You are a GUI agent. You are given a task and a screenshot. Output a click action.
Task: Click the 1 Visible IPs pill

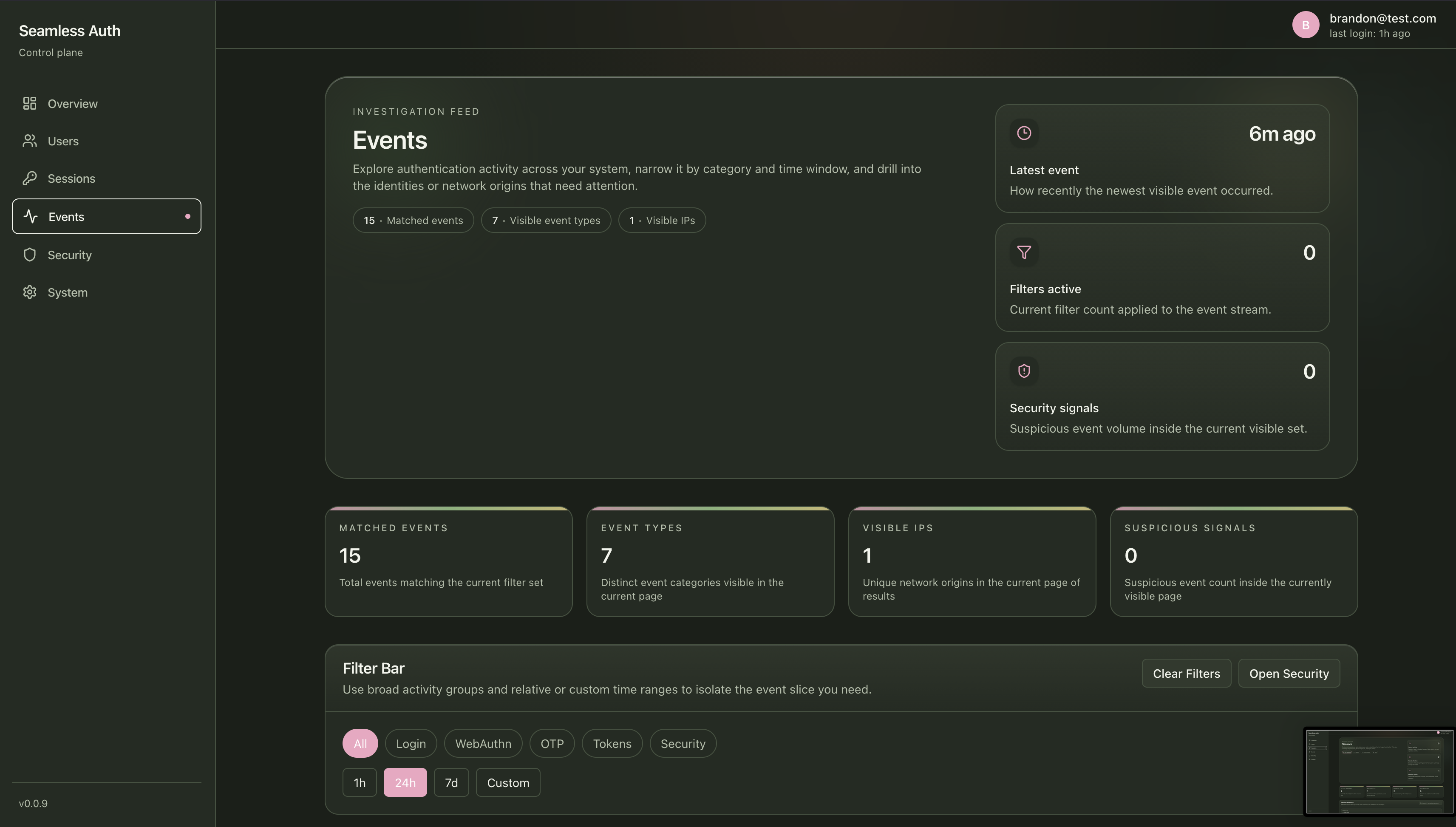(662, 221)
